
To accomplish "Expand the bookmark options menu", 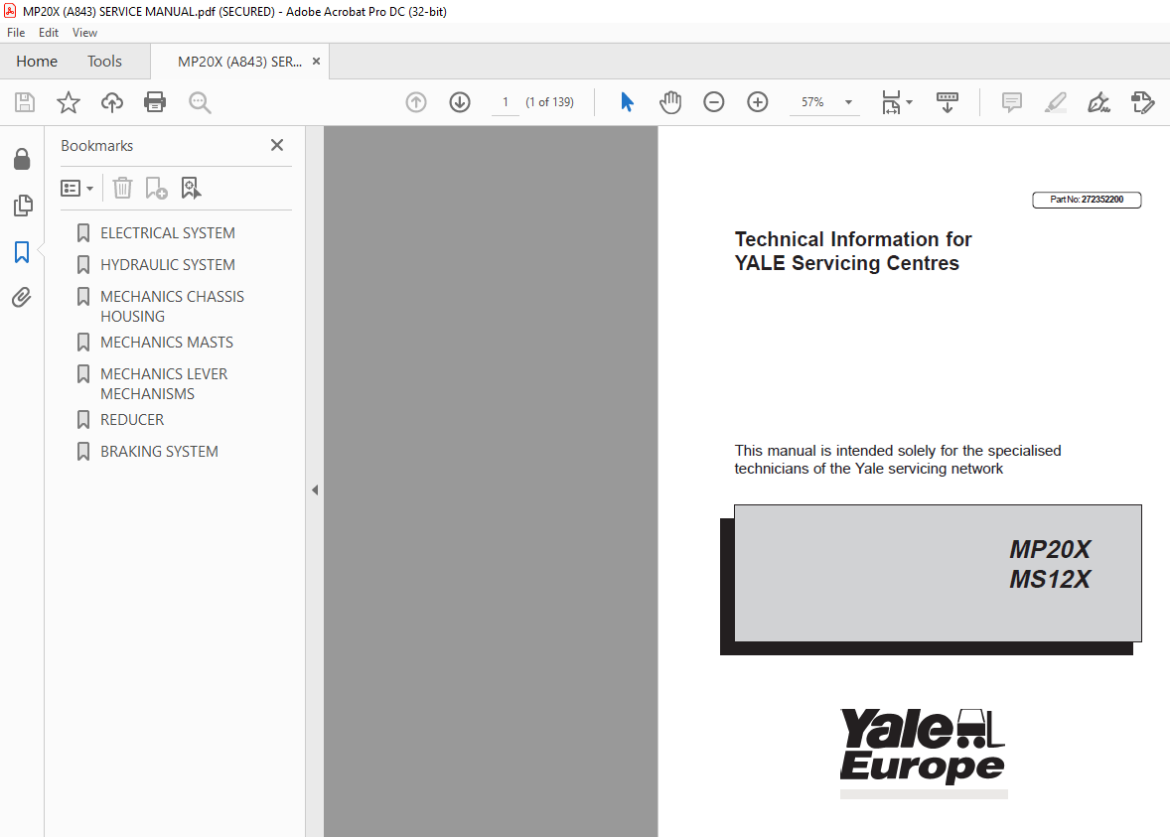I will (77, 188).
